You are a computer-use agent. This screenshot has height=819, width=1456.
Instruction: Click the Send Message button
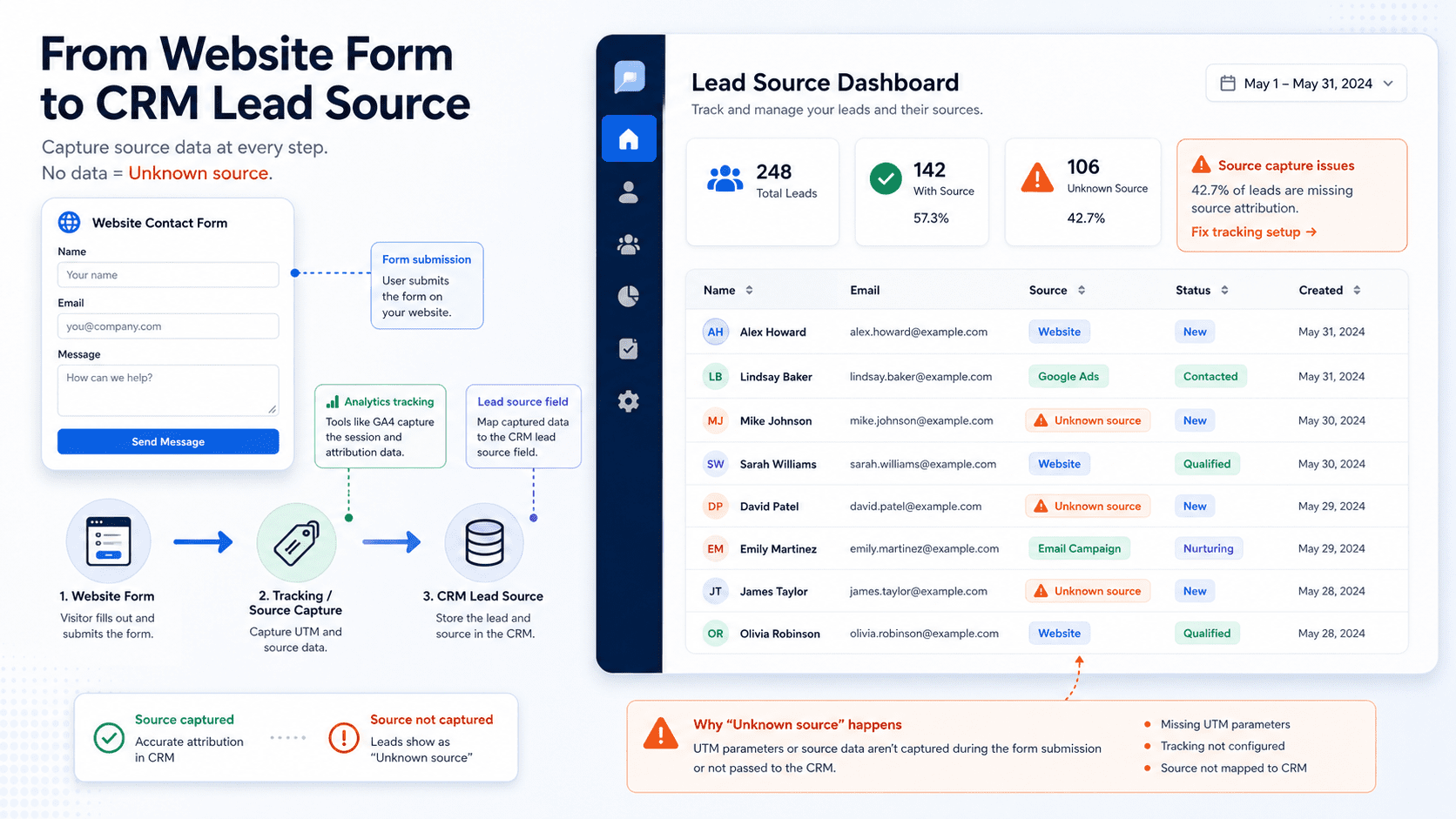point(168,441)
